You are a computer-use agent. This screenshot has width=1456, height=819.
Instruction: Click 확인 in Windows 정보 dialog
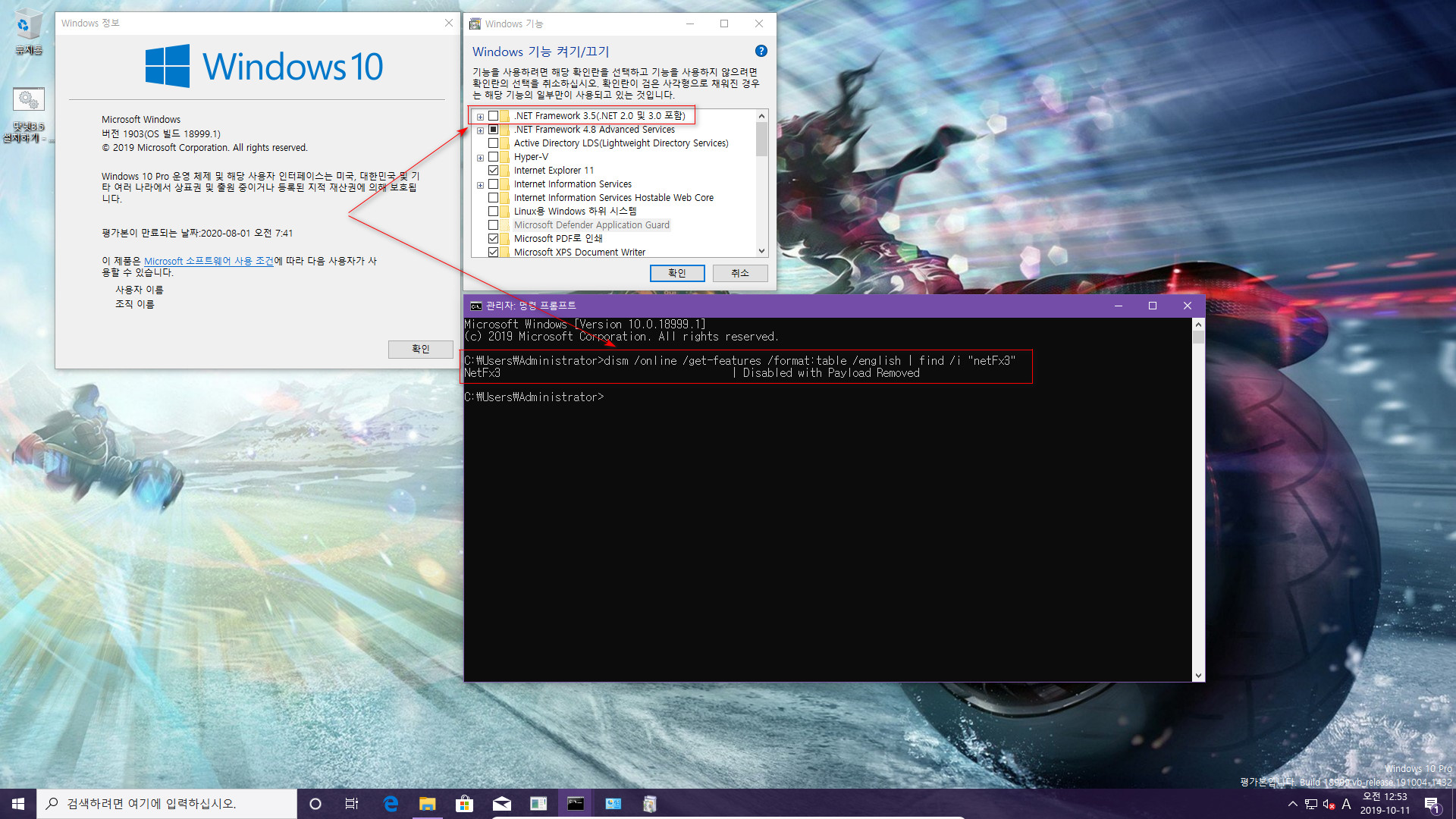point(421,349)
